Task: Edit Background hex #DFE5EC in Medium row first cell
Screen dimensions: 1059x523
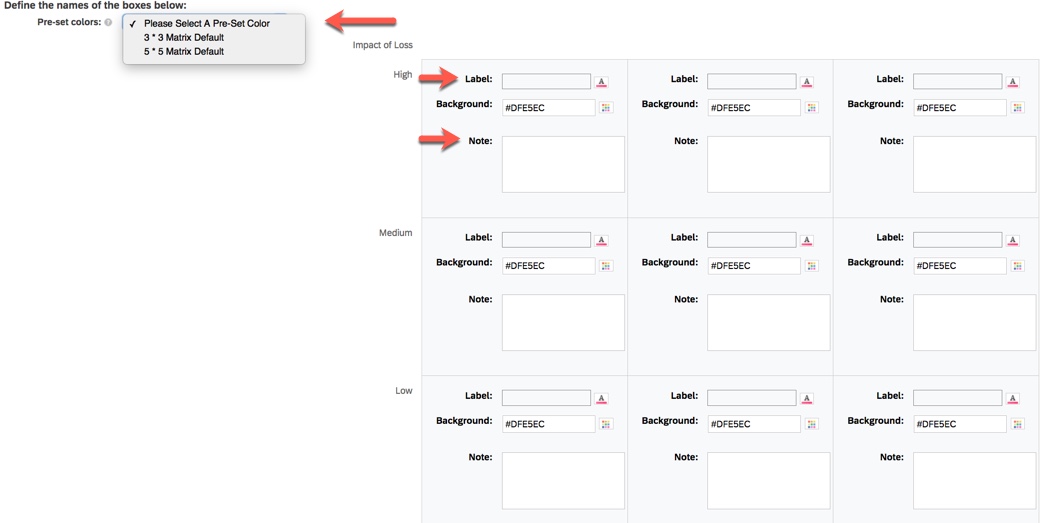Action: click(548, 266)
